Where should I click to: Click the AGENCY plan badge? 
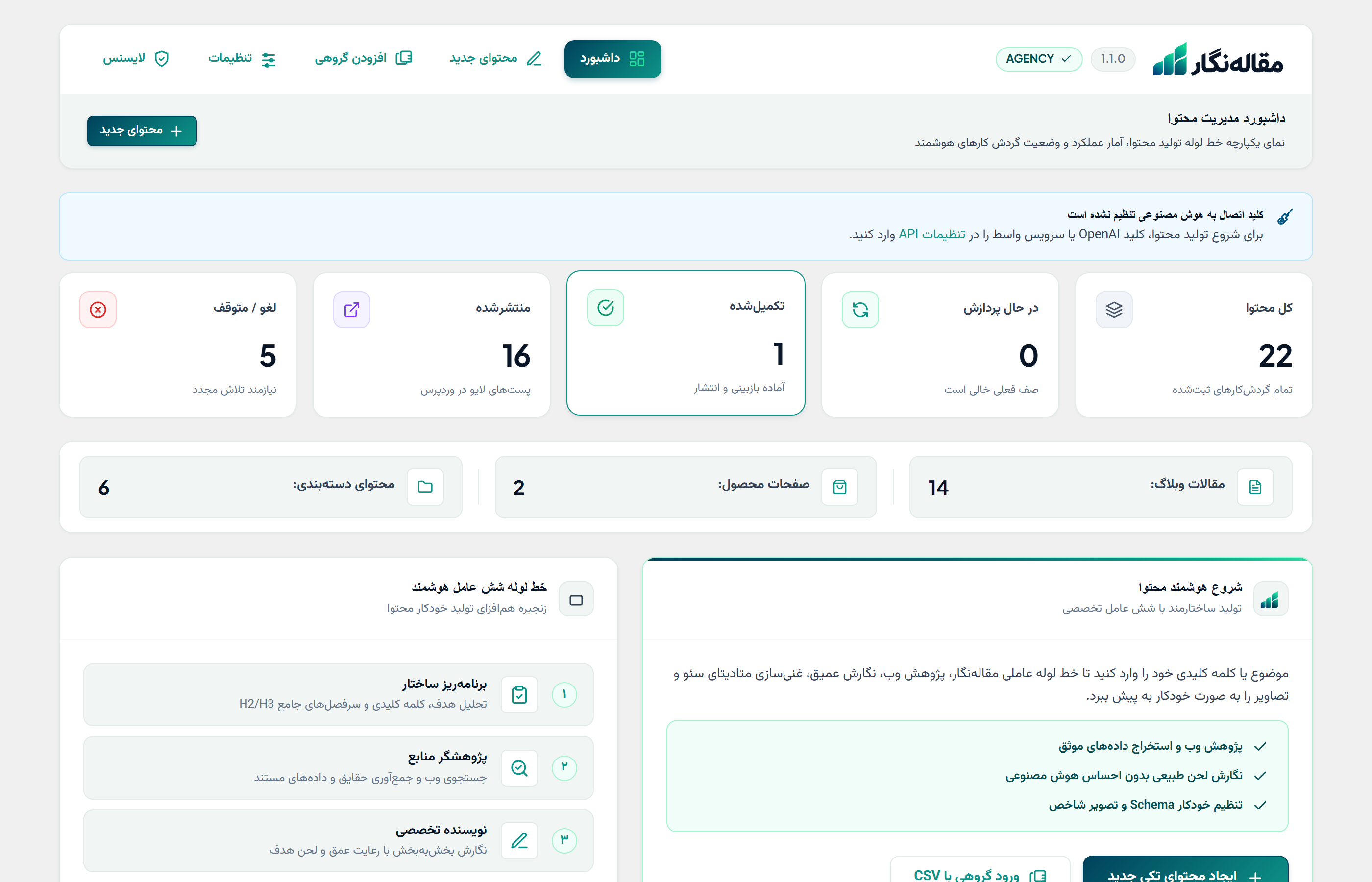(1039, 59)
